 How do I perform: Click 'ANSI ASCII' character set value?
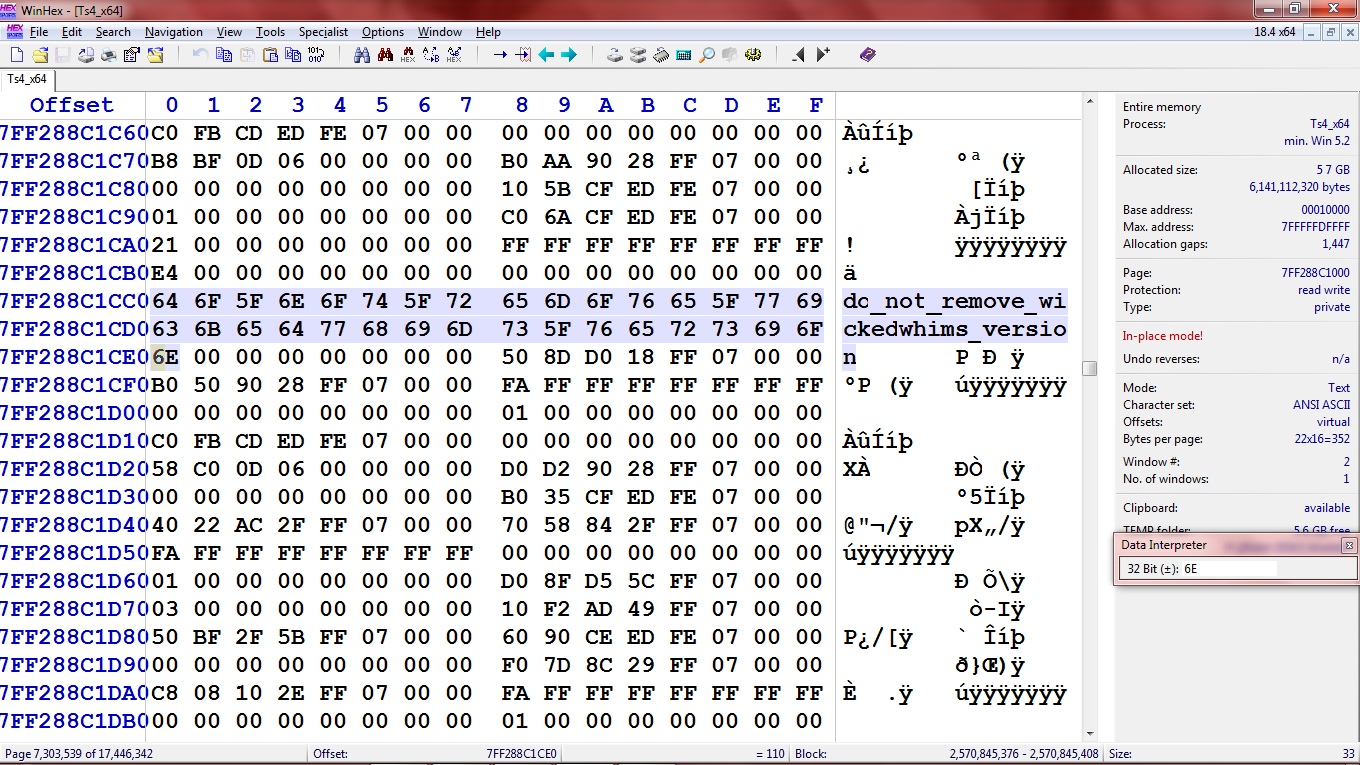1321,405
